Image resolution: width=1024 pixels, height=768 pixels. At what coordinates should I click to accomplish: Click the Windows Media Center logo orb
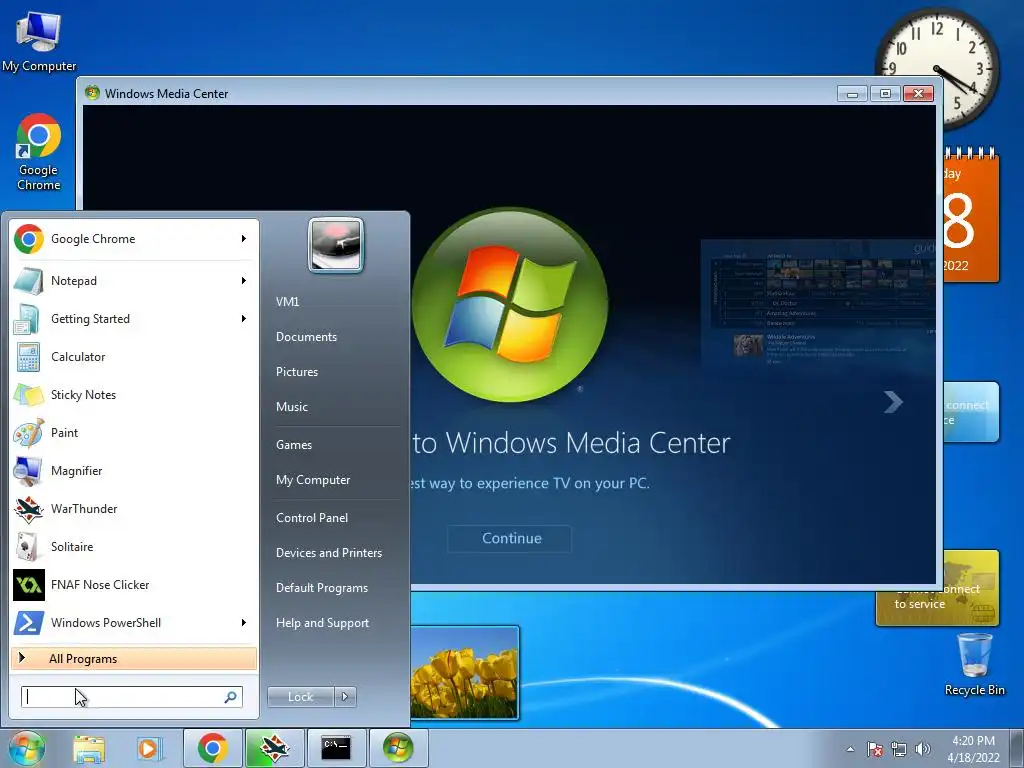[510, 305]
